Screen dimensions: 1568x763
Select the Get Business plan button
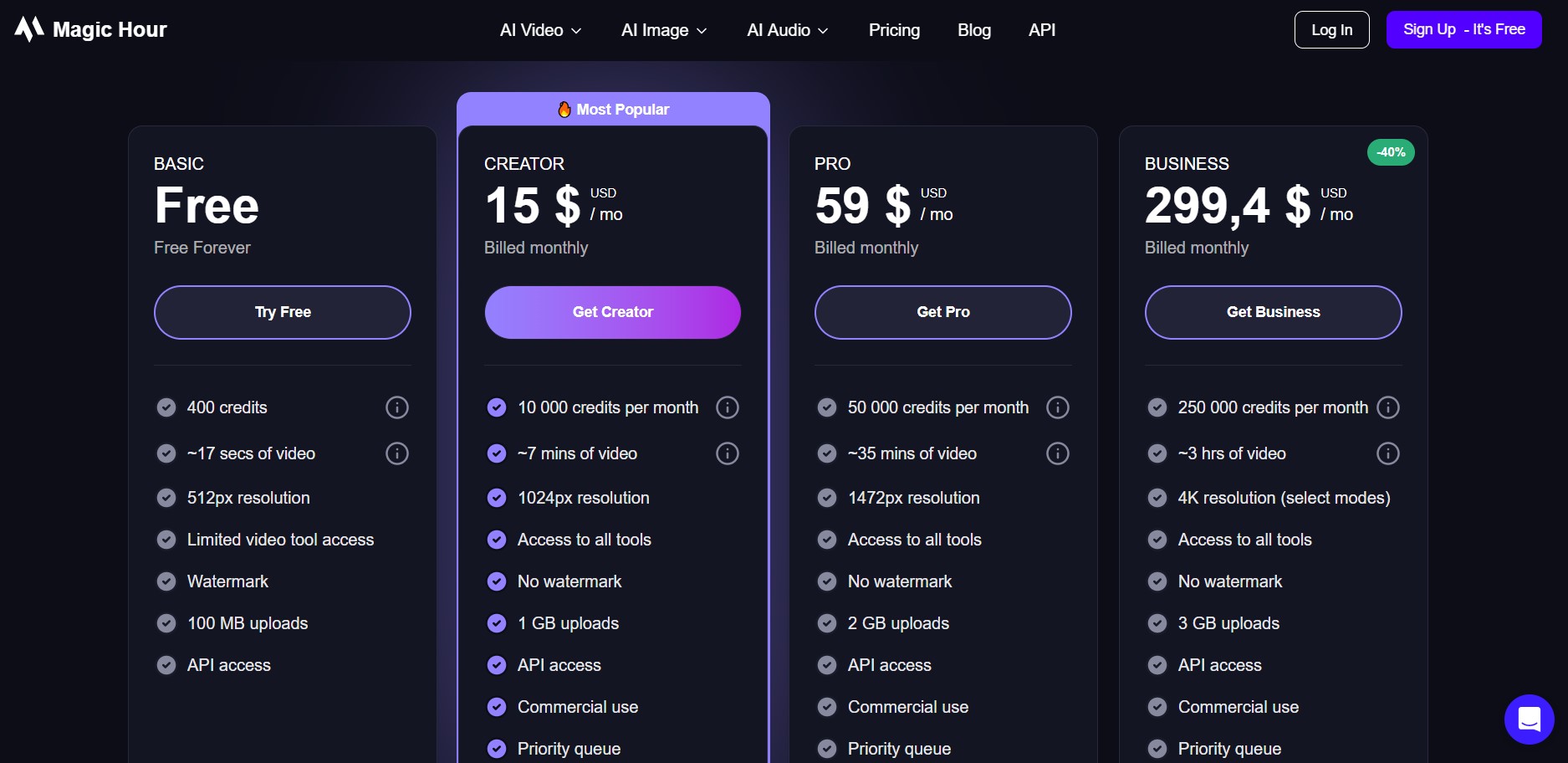pyautogui.click(x=1273, y=312)
